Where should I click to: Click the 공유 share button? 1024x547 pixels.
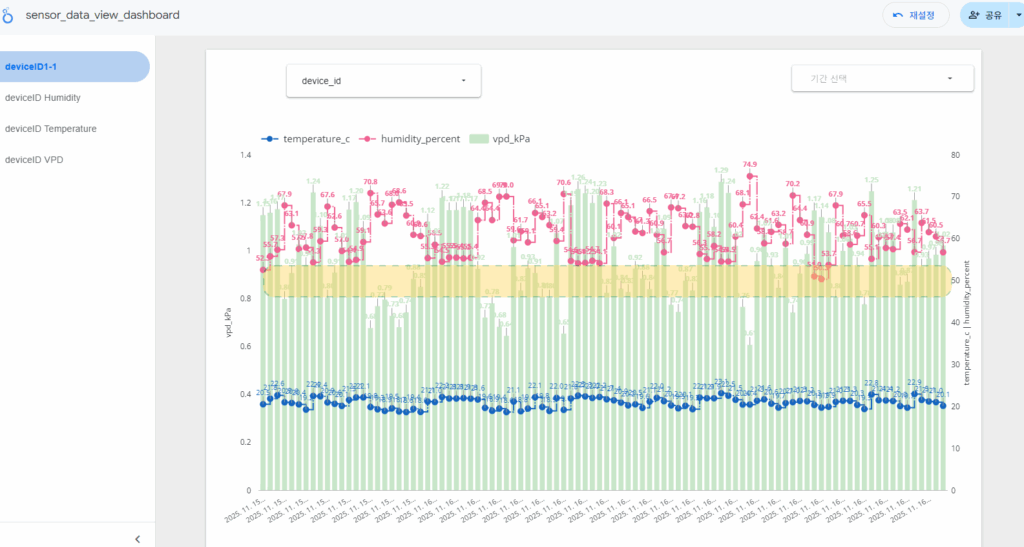(x=986, y=15)
